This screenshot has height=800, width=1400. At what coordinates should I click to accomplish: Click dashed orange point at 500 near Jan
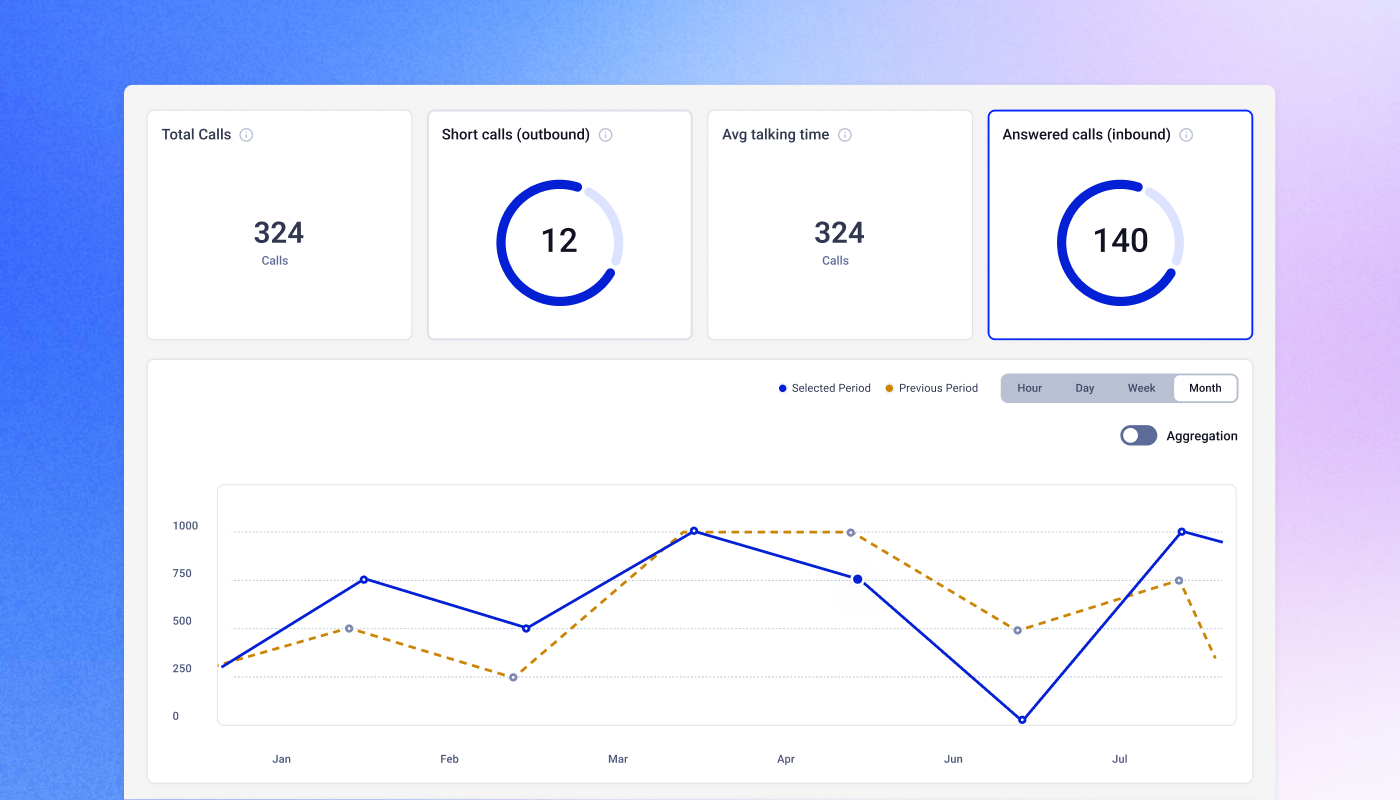pos(349,629)
